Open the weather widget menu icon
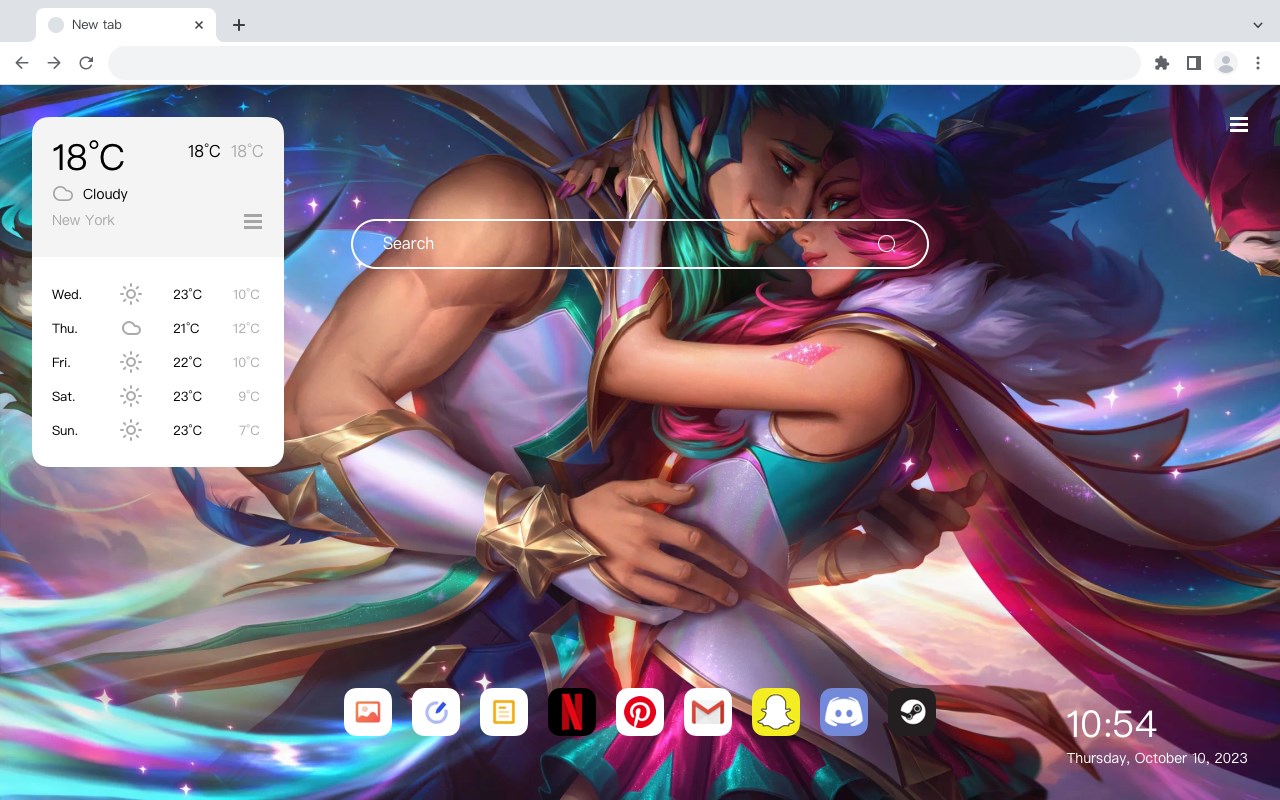This screenshot has width=1280, height=800. pos(253,221)
